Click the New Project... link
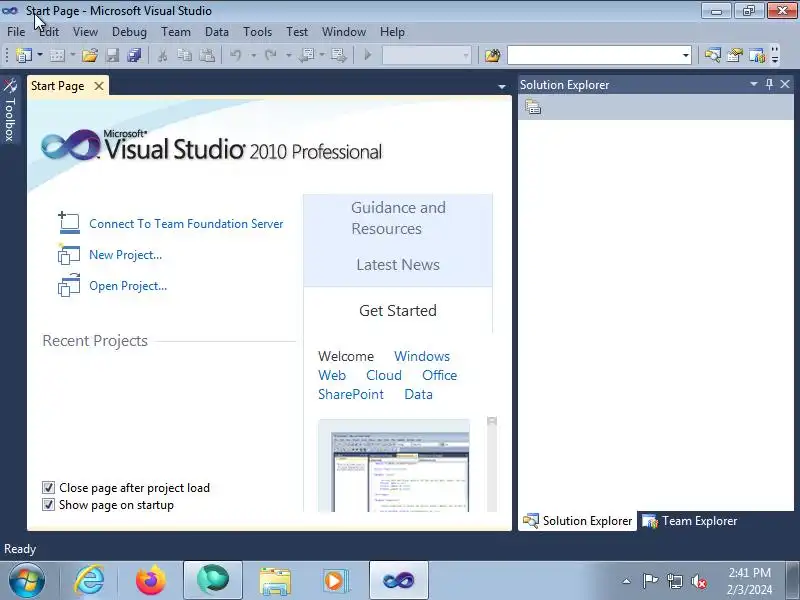800x600 pixels. (126, 255)
